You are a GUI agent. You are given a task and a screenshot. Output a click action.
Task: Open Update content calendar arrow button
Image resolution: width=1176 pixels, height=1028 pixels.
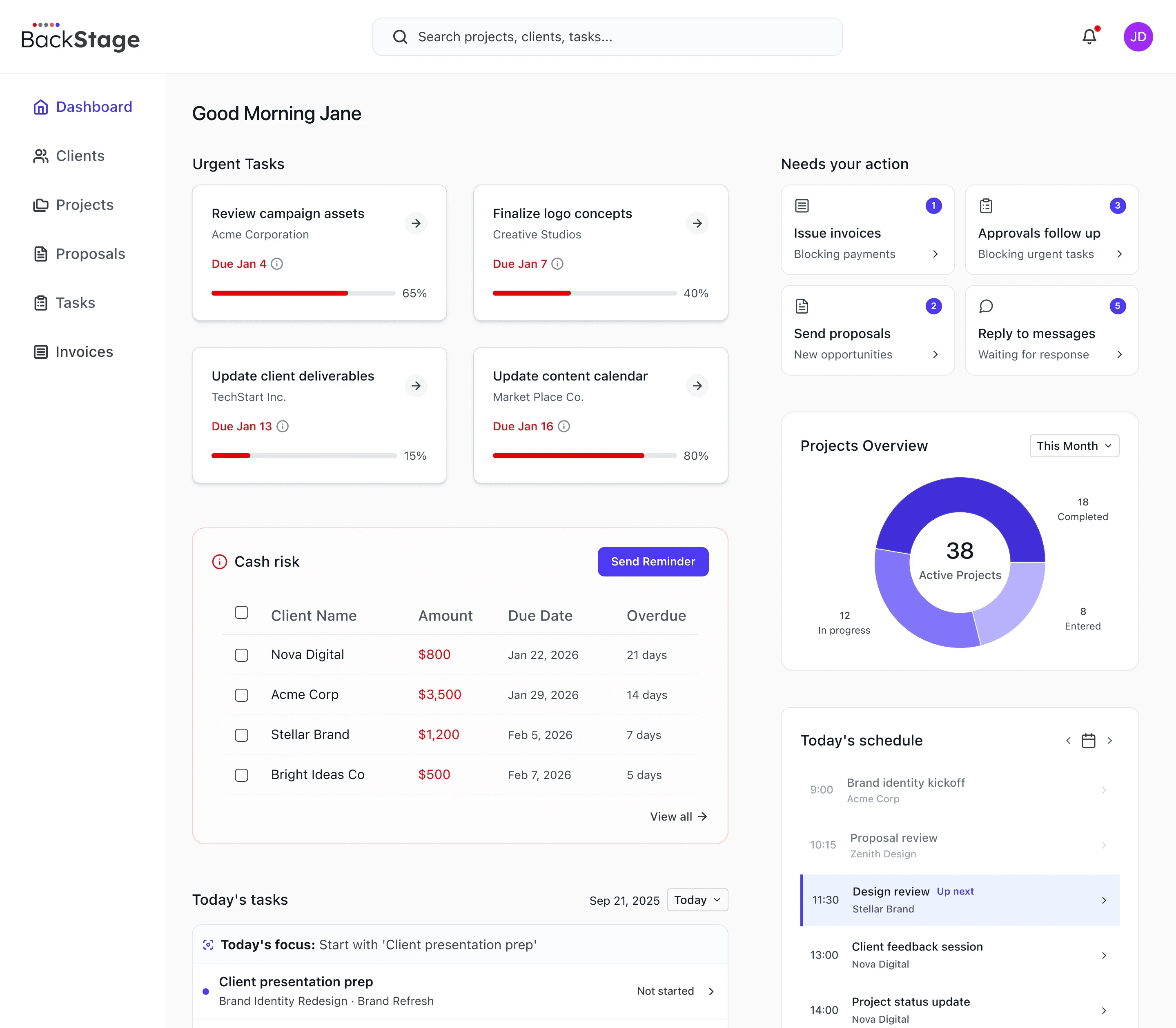pyautogui.click(x=697, y=385)
